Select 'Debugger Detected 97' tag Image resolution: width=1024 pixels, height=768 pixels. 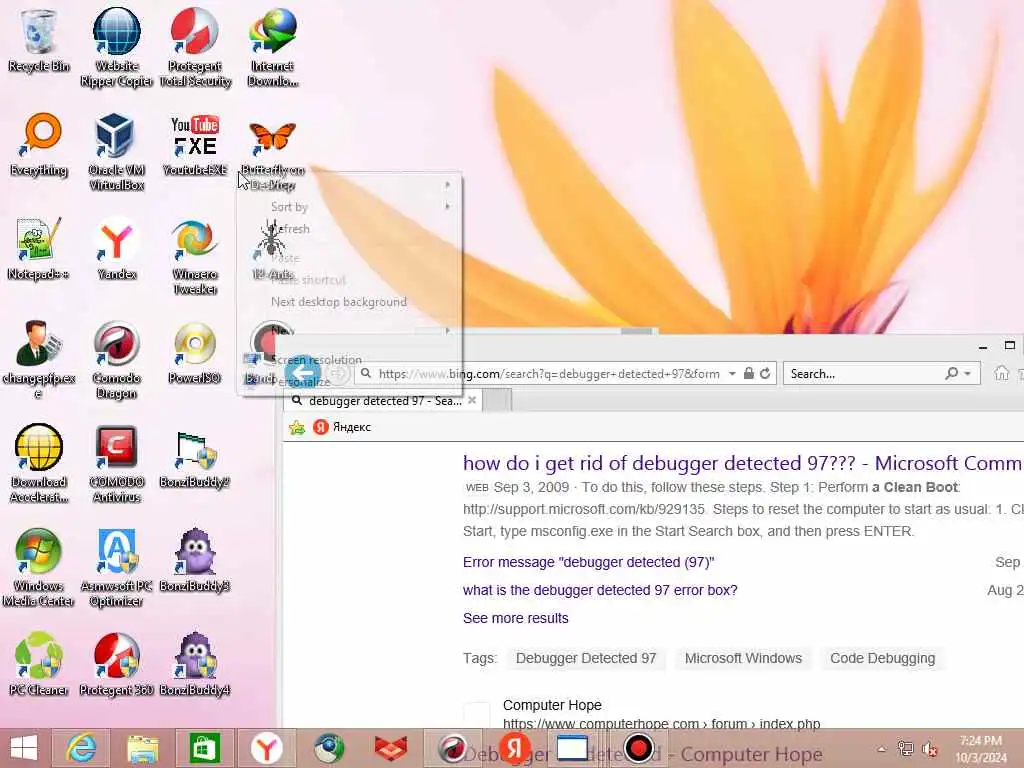click(x=586, y=658)
